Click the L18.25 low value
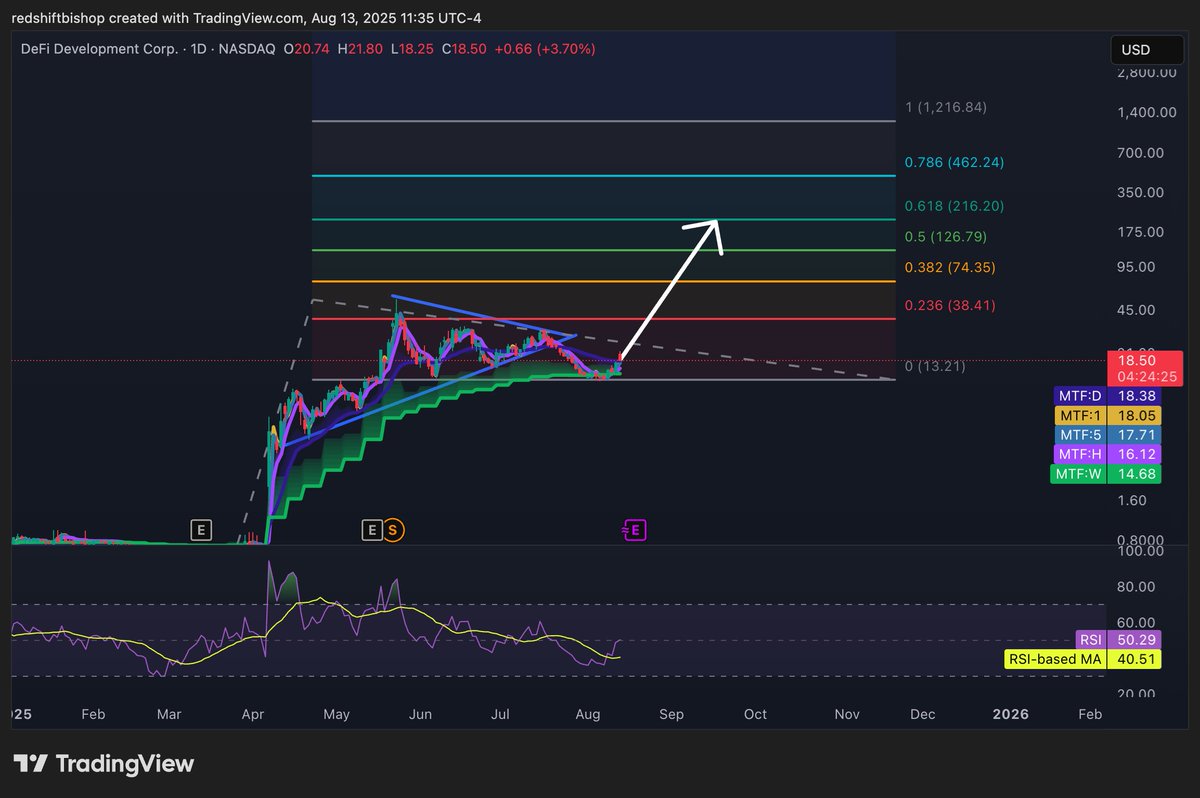1200x798 pixels. (412, 48)
